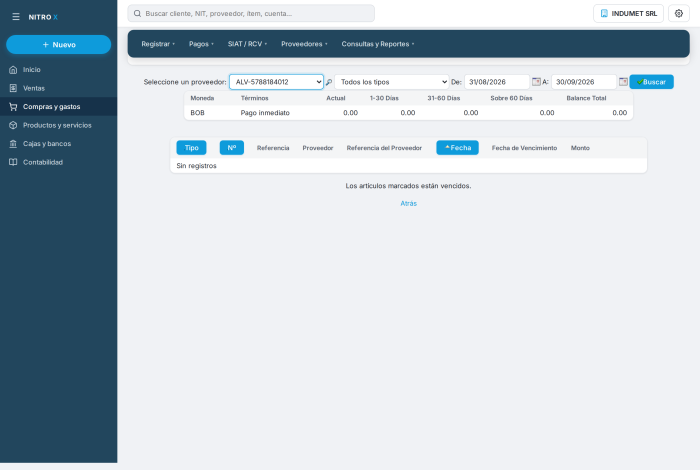Screen dimensions: 700x470
Task: Click the Sobre 60 Días header
Action: tap(512, 98)
